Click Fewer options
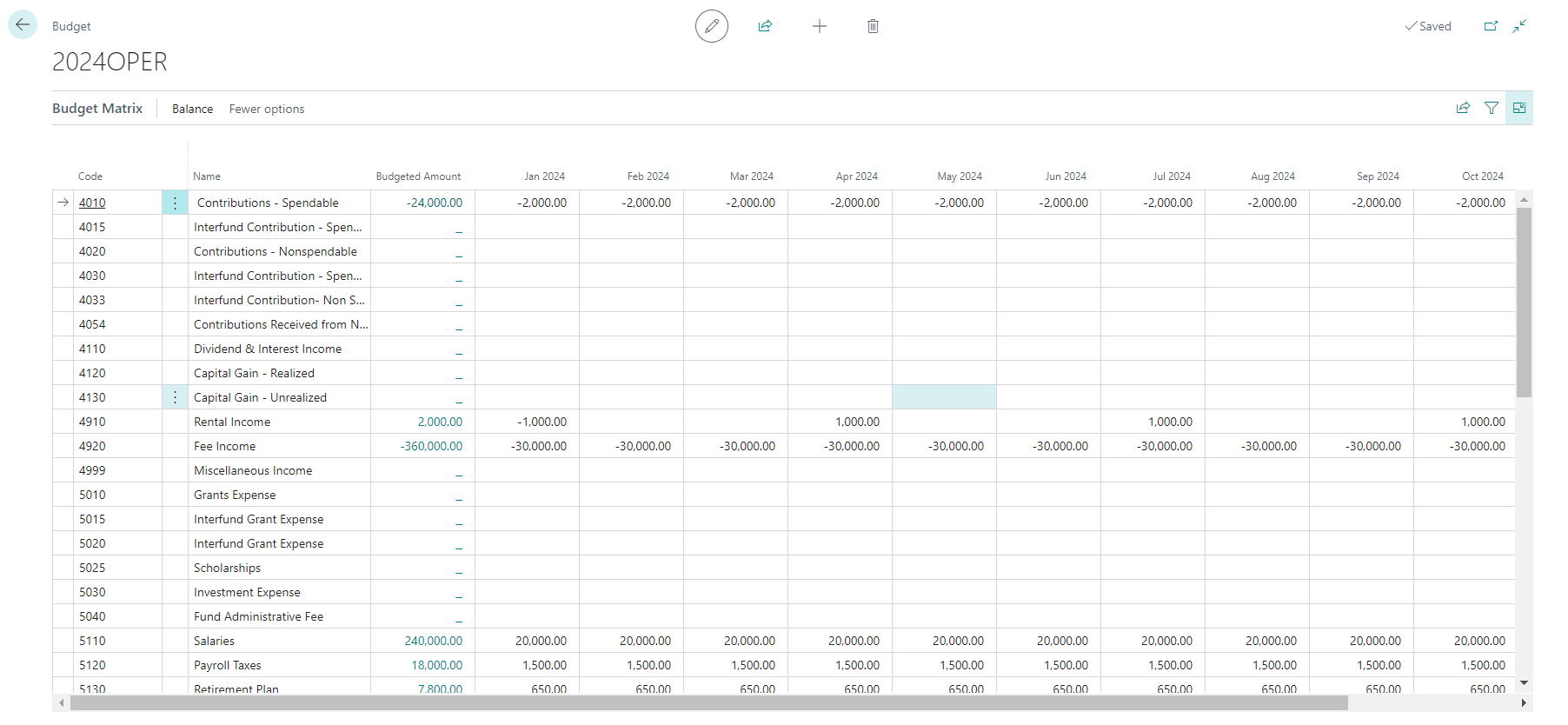 267,109
